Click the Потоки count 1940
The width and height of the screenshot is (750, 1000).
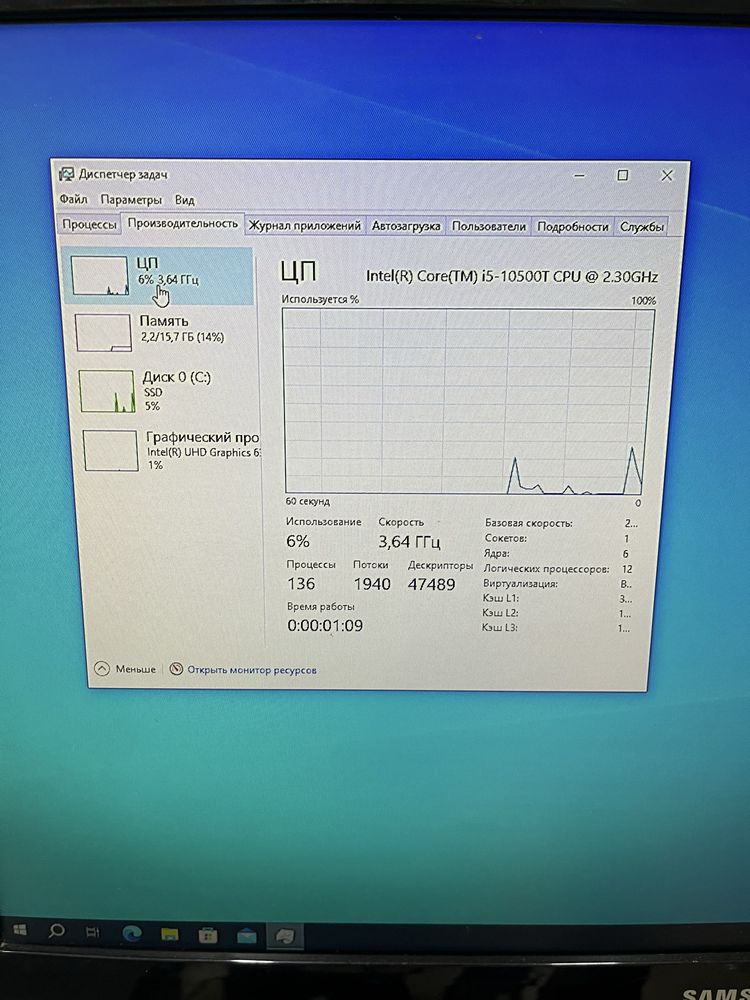click(372, 584)
